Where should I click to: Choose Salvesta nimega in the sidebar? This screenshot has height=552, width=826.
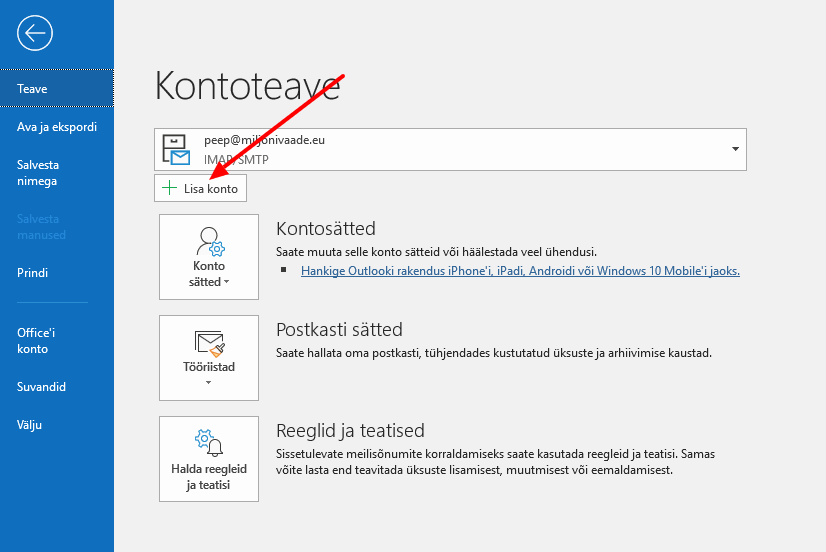37,173
